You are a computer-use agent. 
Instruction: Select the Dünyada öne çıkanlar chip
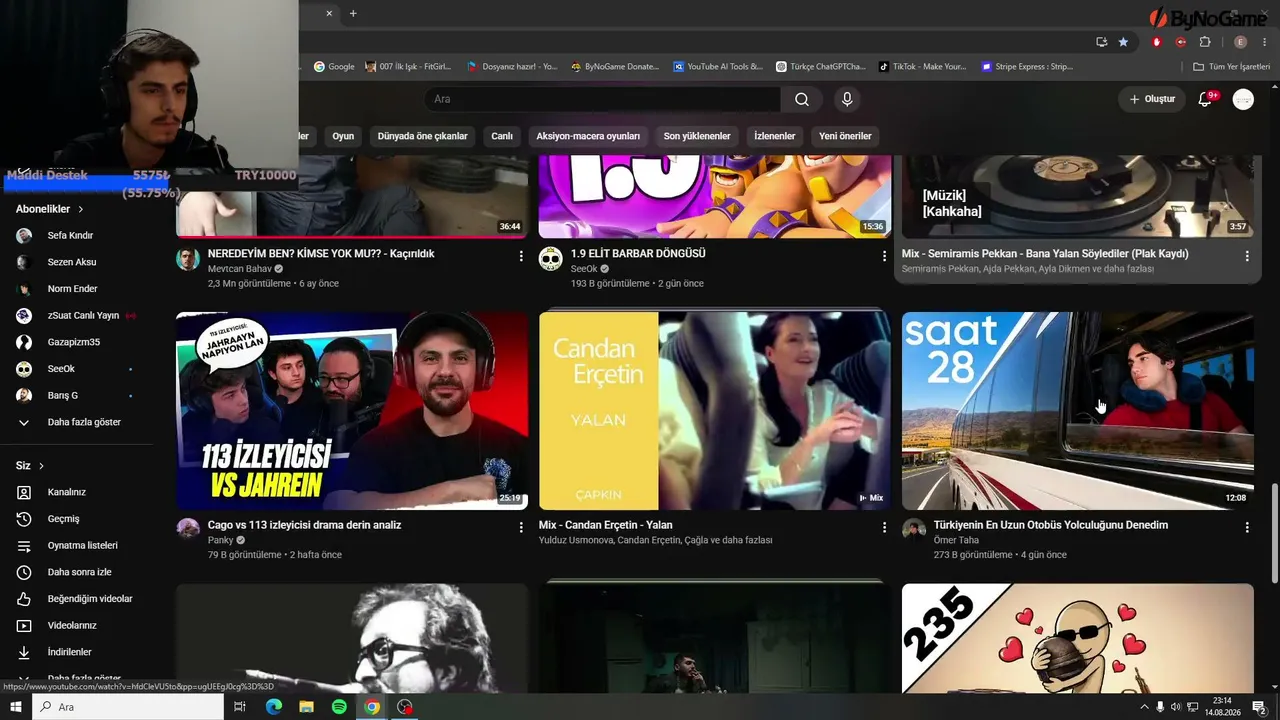pyautogui.click(x=423, y=136)
